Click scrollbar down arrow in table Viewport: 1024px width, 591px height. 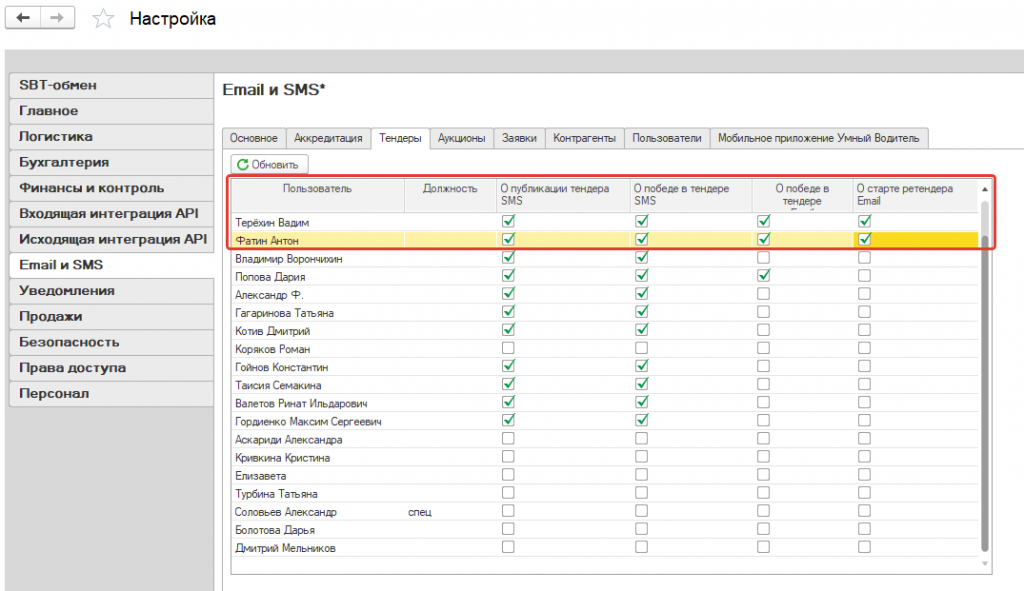[985, 564]
